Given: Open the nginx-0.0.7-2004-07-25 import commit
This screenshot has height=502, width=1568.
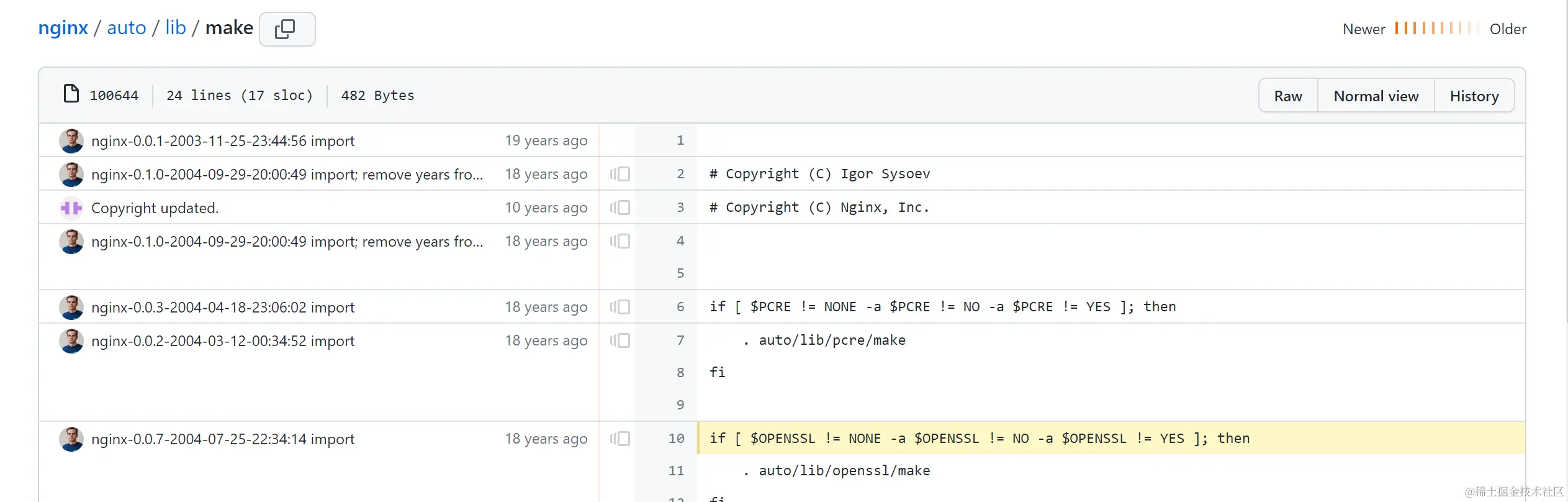Looking at the screenshot, I should coord(223,439).
